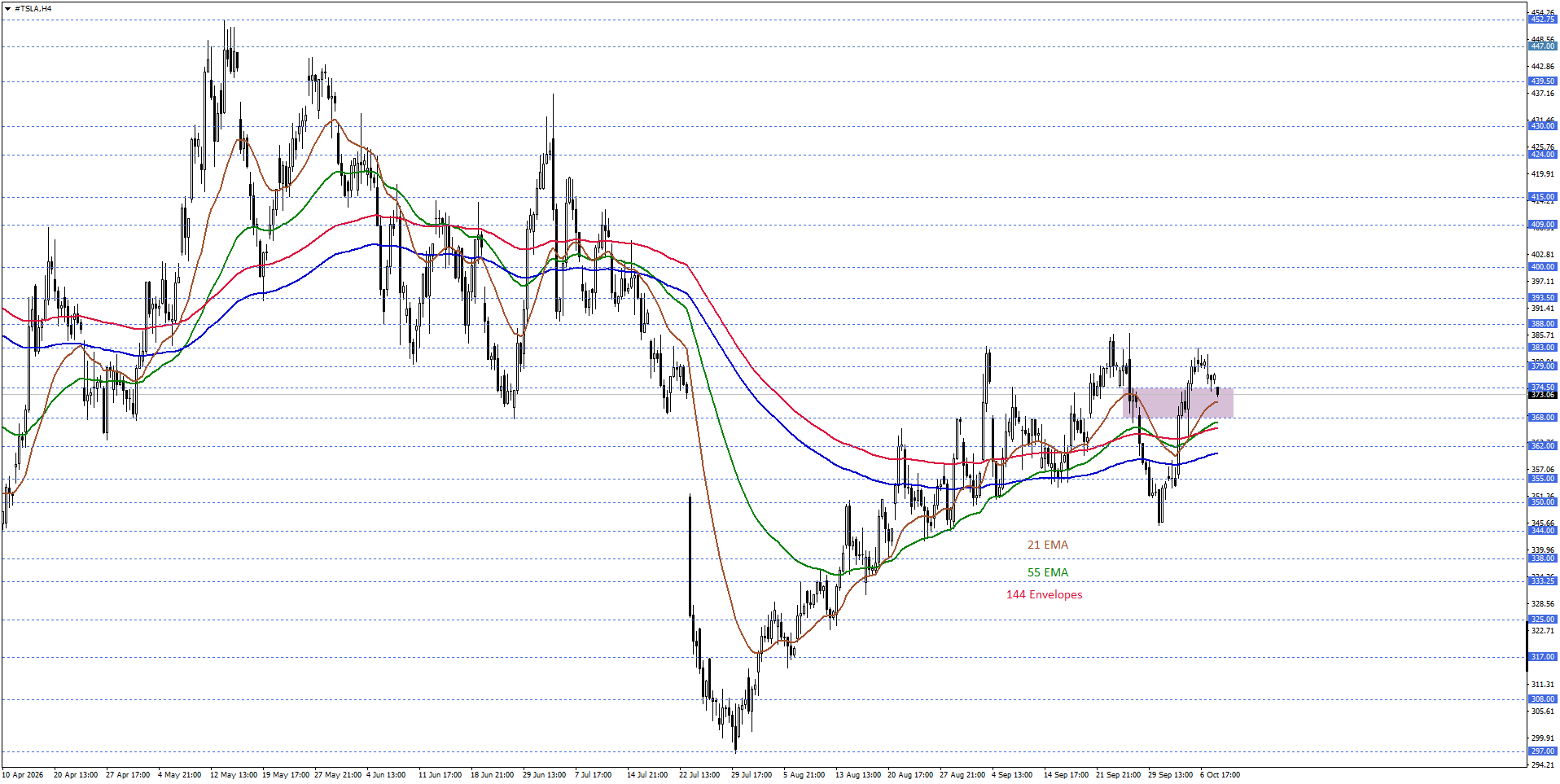Click the 10 Apr 2026 date label
The image size is (1560, 784).
(x=24, y=775)
